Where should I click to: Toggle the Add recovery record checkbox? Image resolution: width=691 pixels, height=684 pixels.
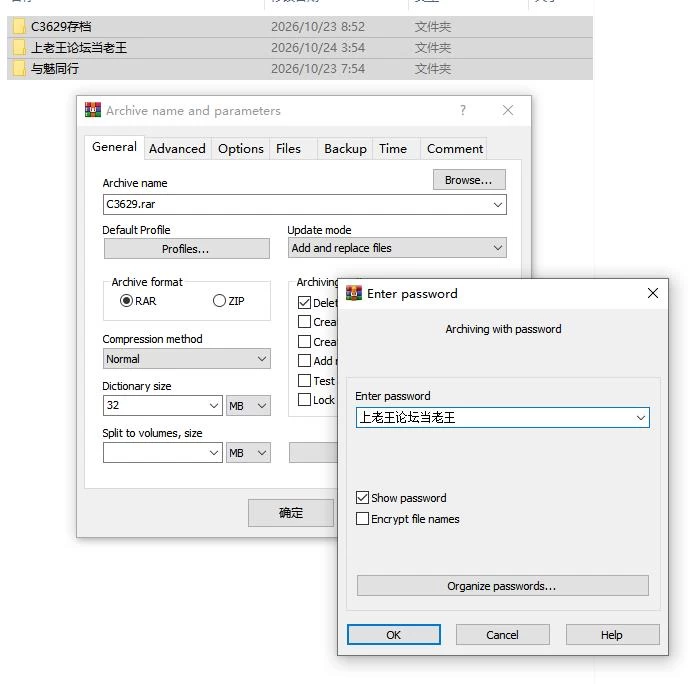304,361
